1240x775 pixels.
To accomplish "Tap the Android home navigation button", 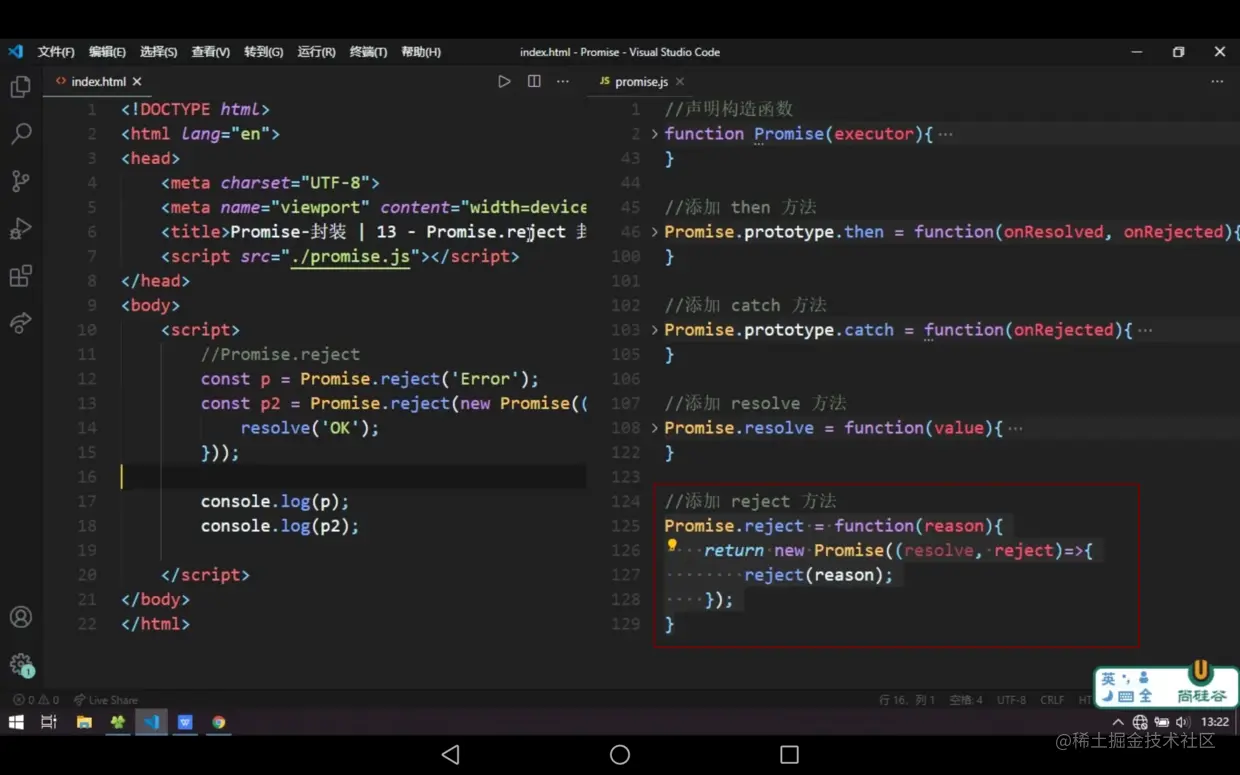I will (x=620, y=754).
